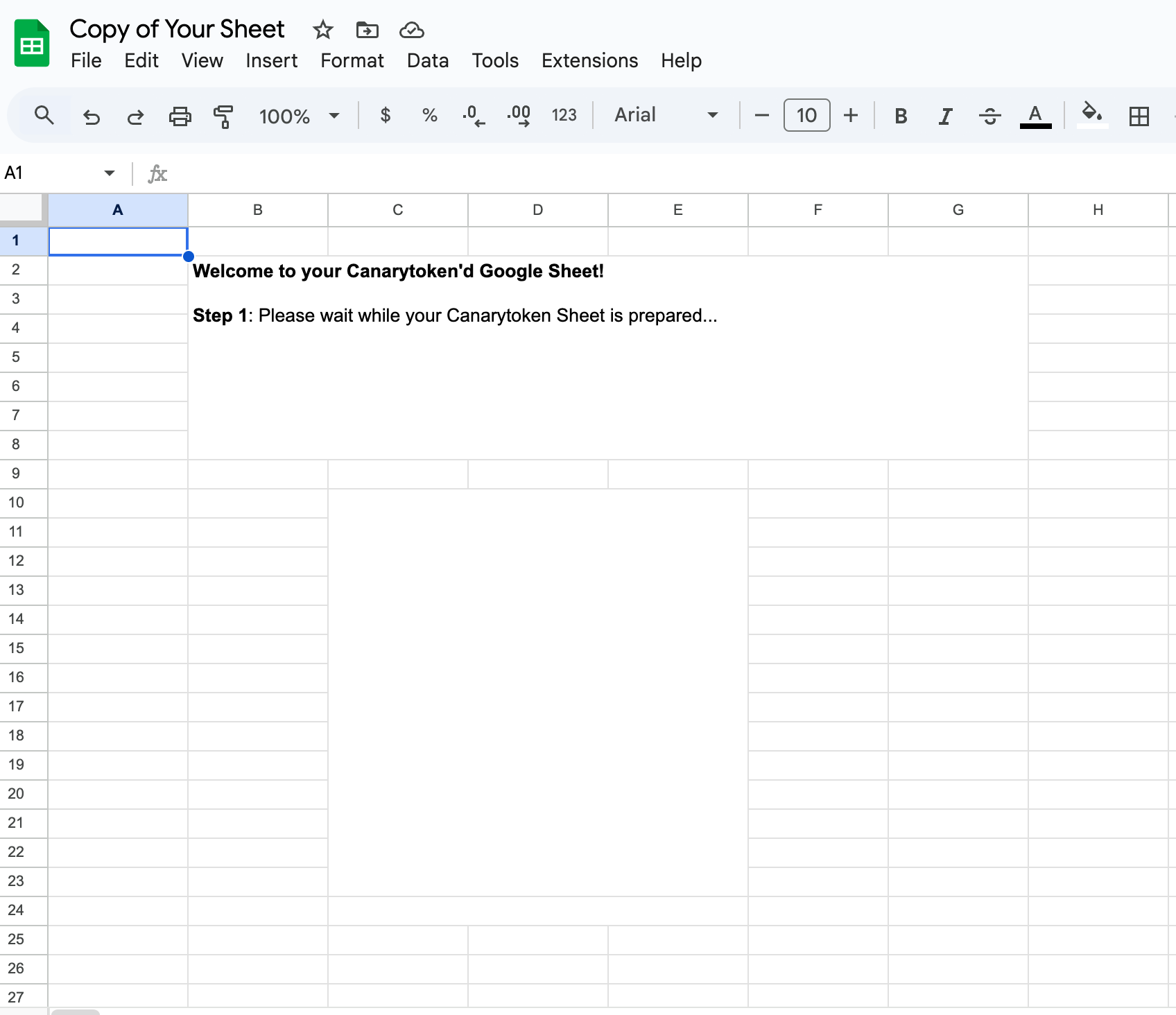This screenshot has width=1176, height=1015.
Task: Check document cloud save status
Action: 410,30
